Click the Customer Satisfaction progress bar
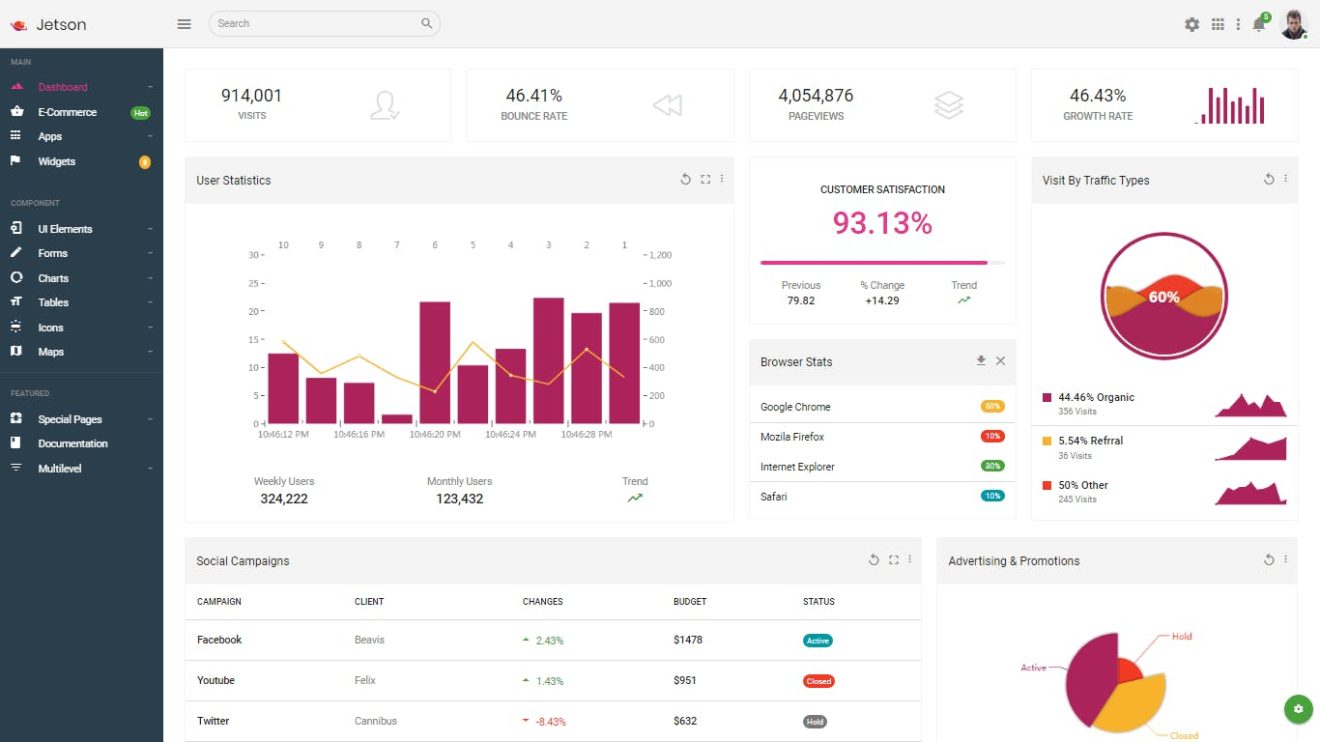Screen dimensions: 1320x742 (x=881, y=263)
